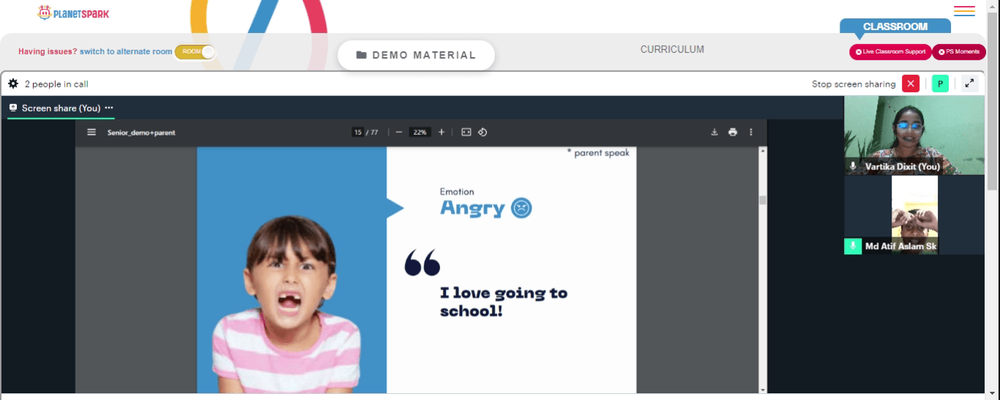Zoom in on the PDF with plus
Image resolution: width=1000 pixels, height=400 pixels.
[441, 132]
